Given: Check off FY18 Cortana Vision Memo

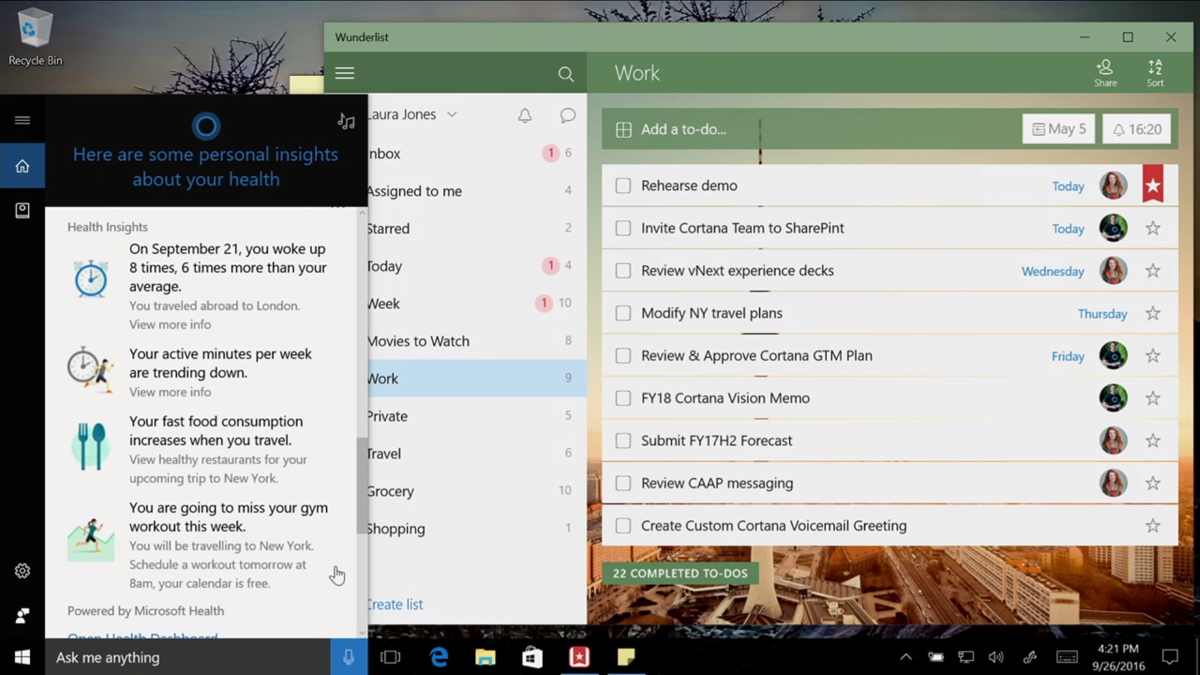Looking at the screenshot, I should point(623,398).
